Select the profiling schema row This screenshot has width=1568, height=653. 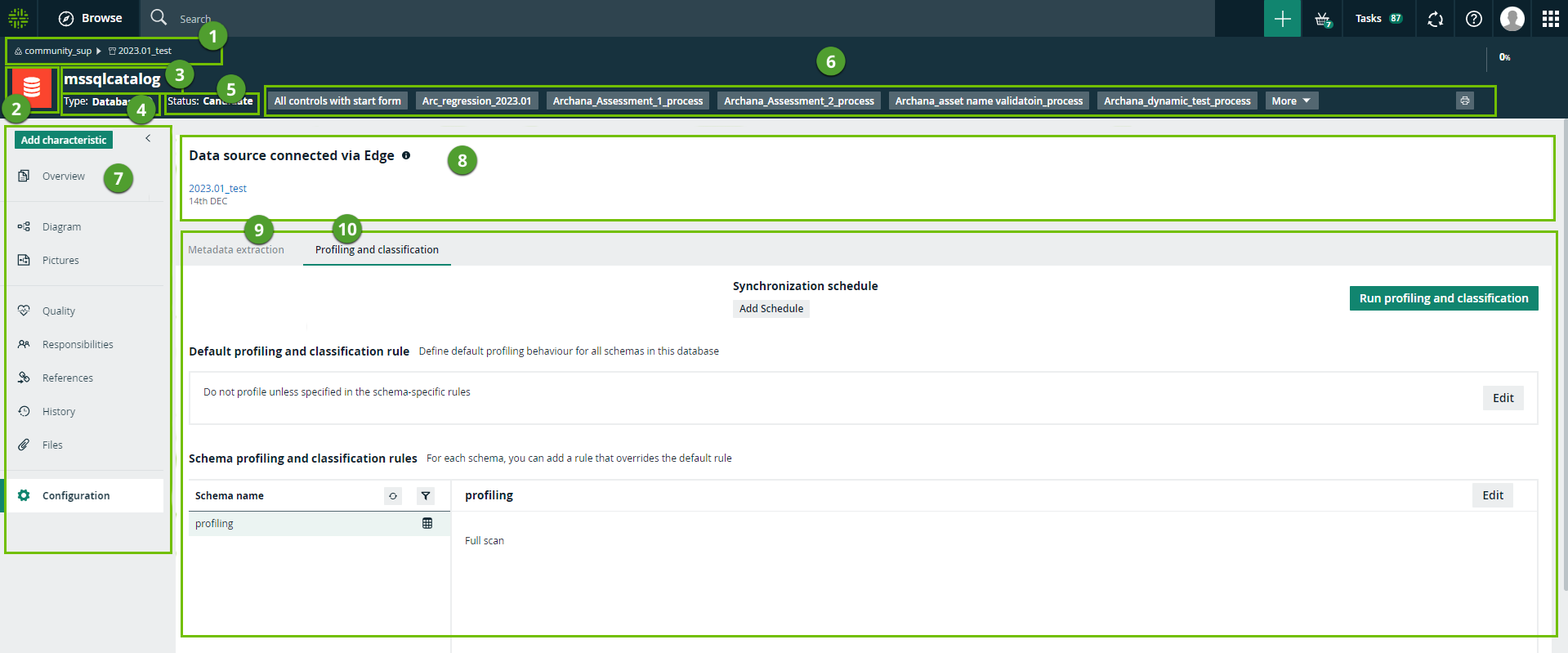pyautogui.click(x=214, y=524)
